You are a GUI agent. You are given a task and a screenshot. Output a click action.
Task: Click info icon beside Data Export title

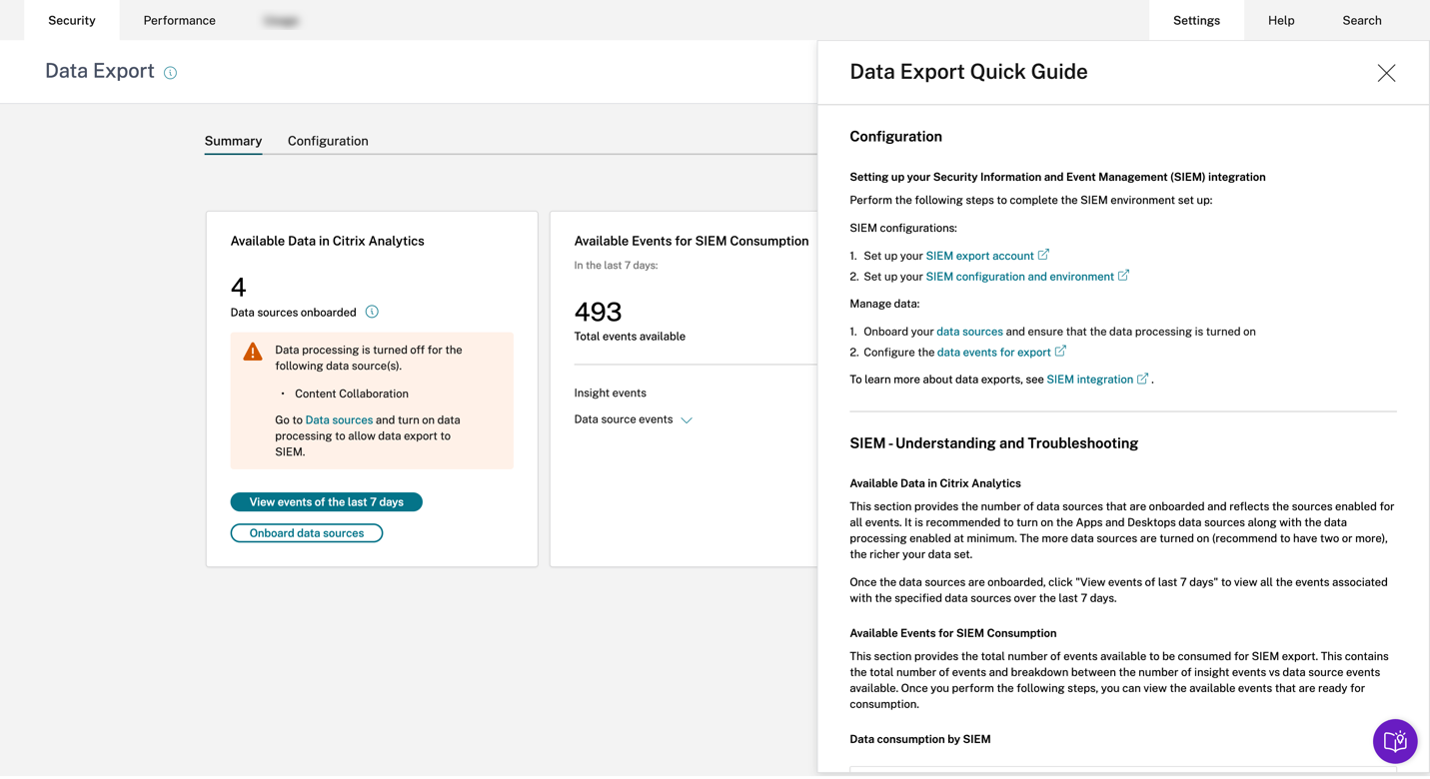170,73
